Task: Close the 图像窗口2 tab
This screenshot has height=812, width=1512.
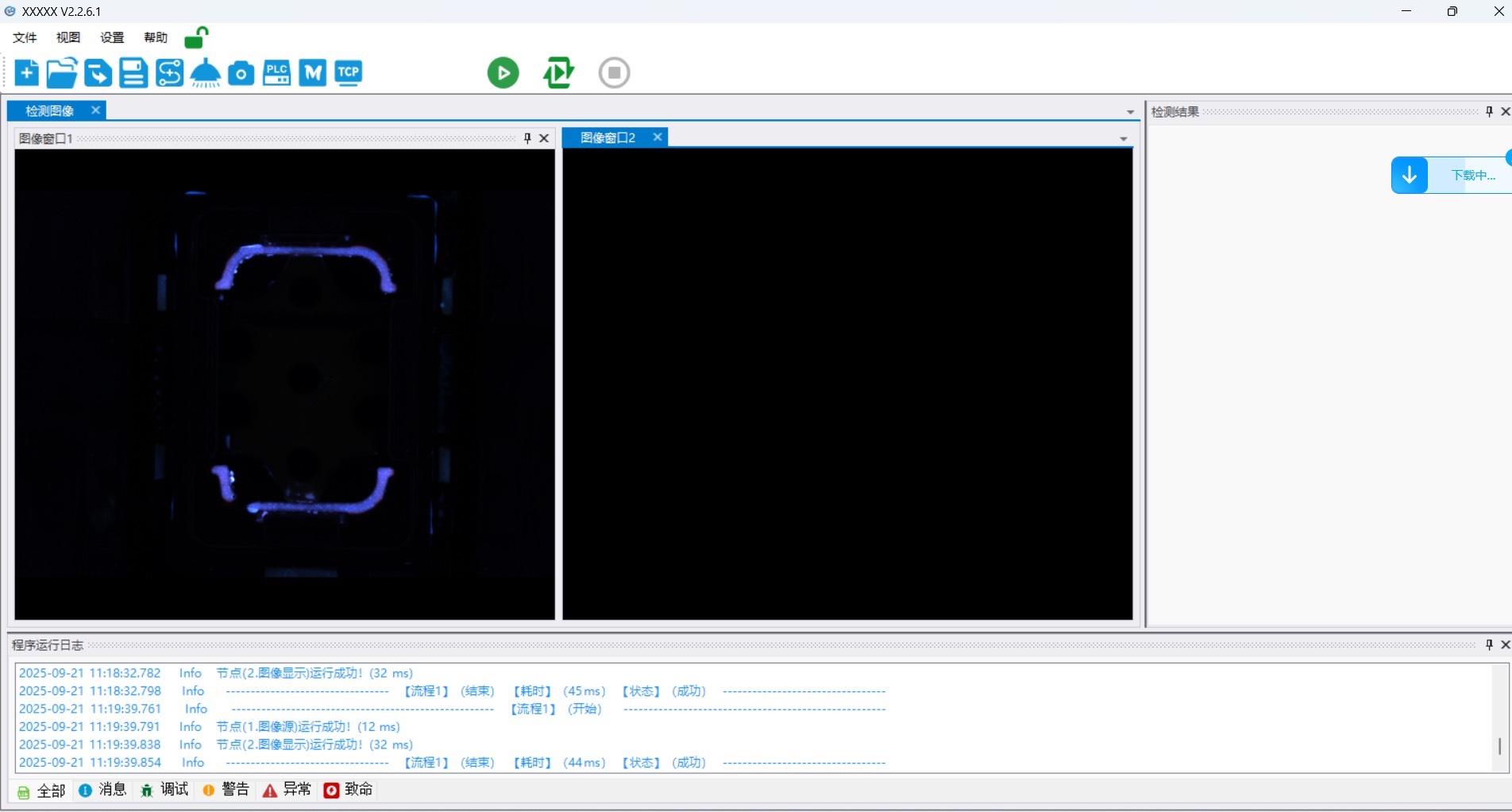Action: point(658,137)
